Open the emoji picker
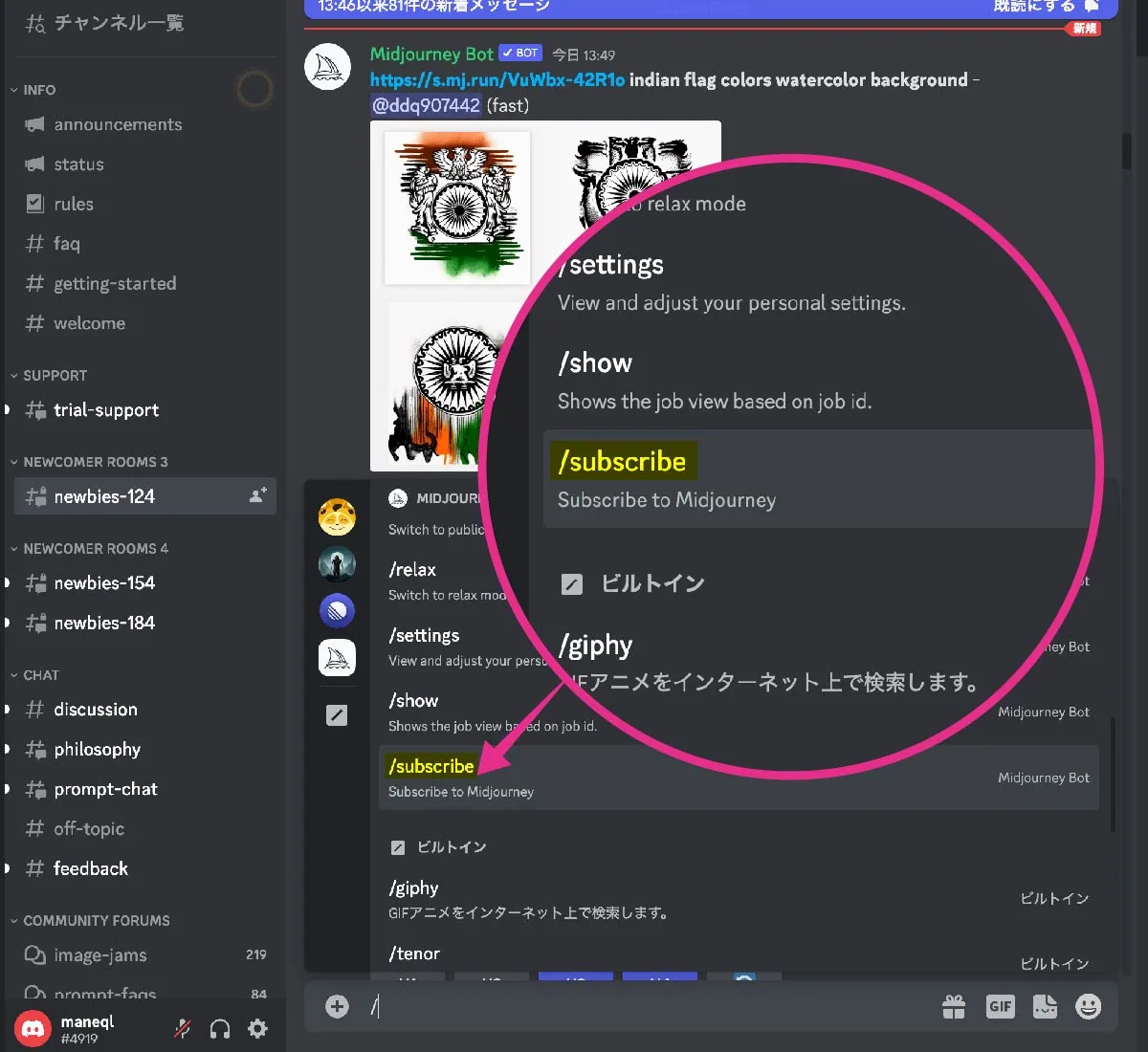The width and height of the screenshot is (1148, 1052). 1089,1006
